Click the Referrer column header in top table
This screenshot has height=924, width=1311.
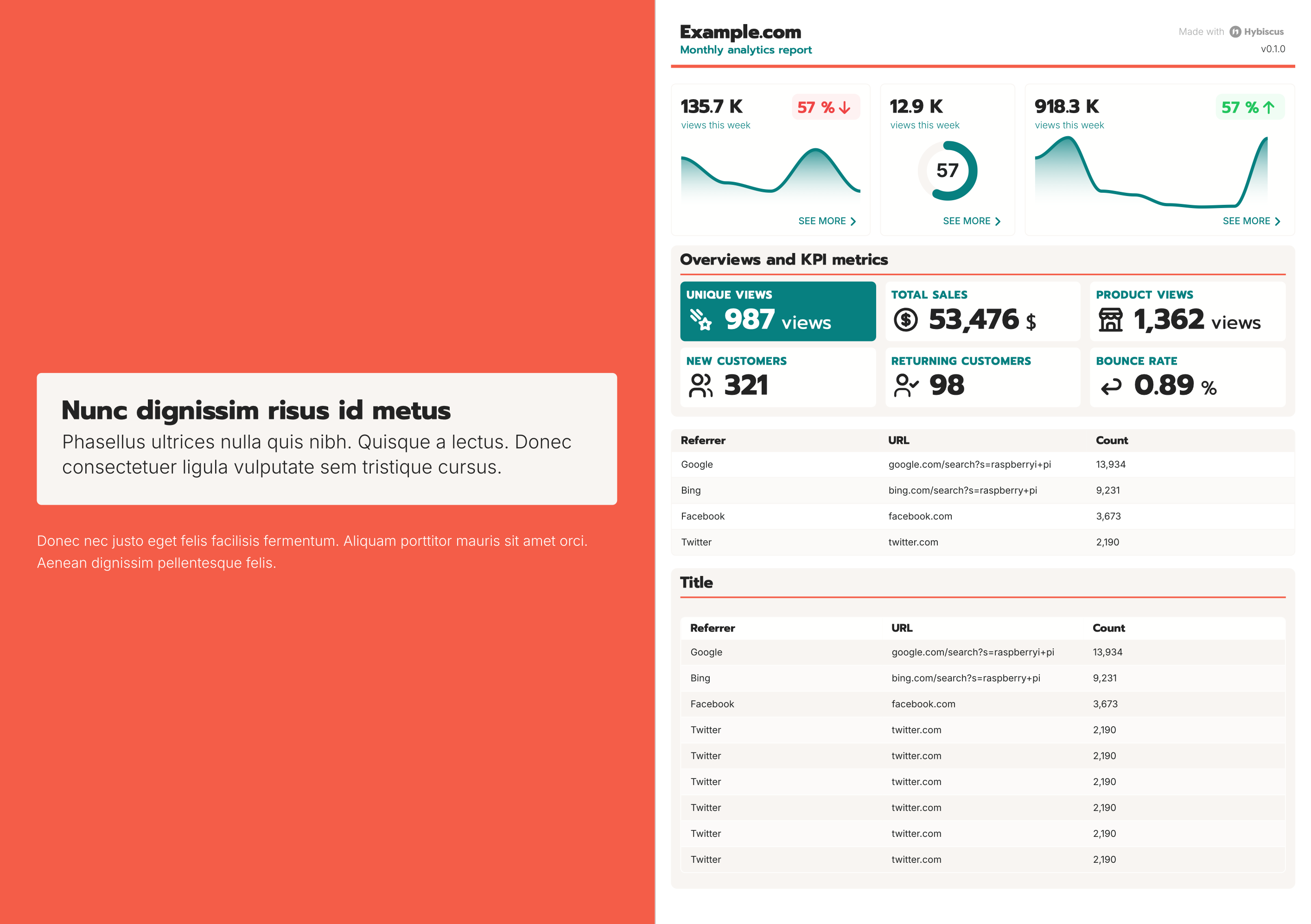703,441
